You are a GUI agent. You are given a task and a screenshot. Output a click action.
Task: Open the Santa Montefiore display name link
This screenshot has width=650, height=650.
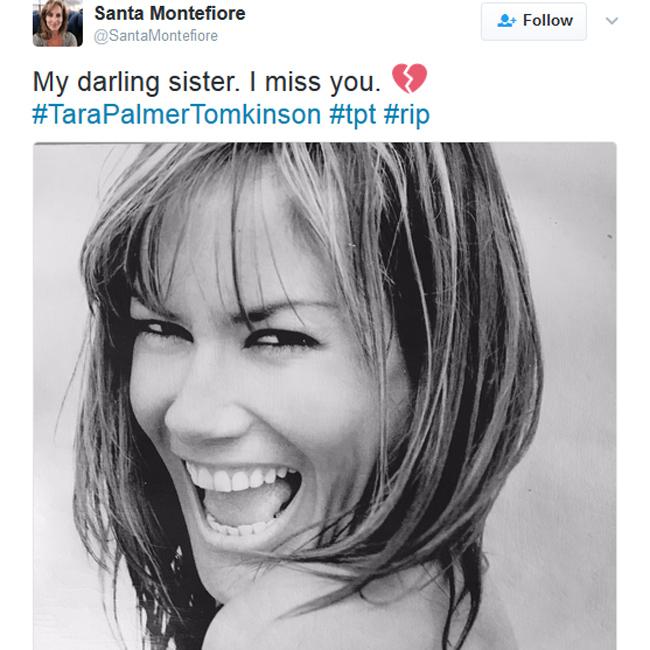point(169,14)
